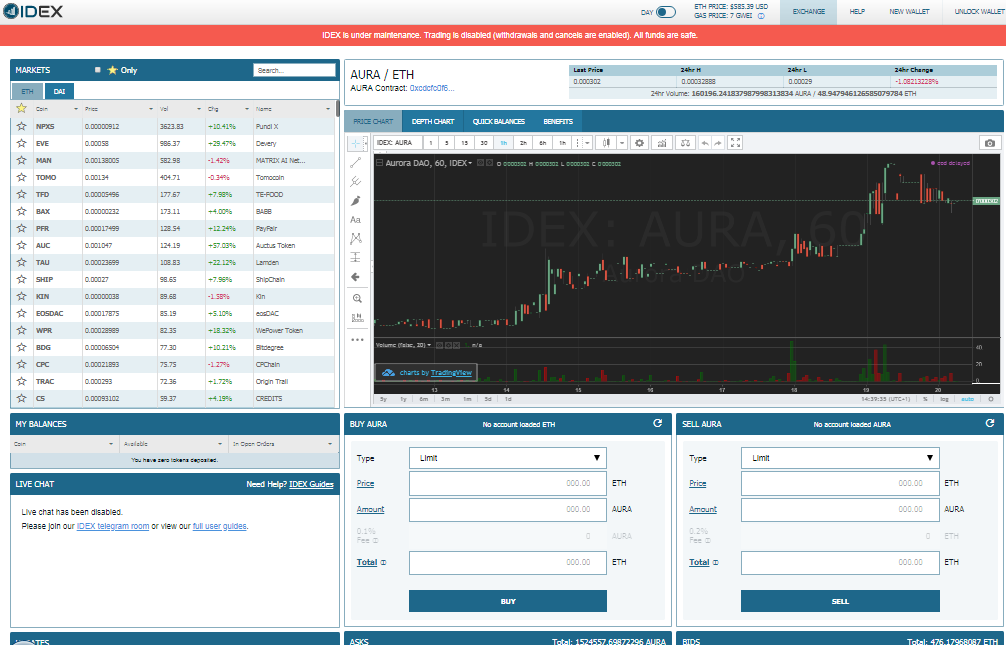The height and width of the screenshot is (645, 1006).
Task: Select the XABCD pattern tool
Action: (x=356, y=239)
